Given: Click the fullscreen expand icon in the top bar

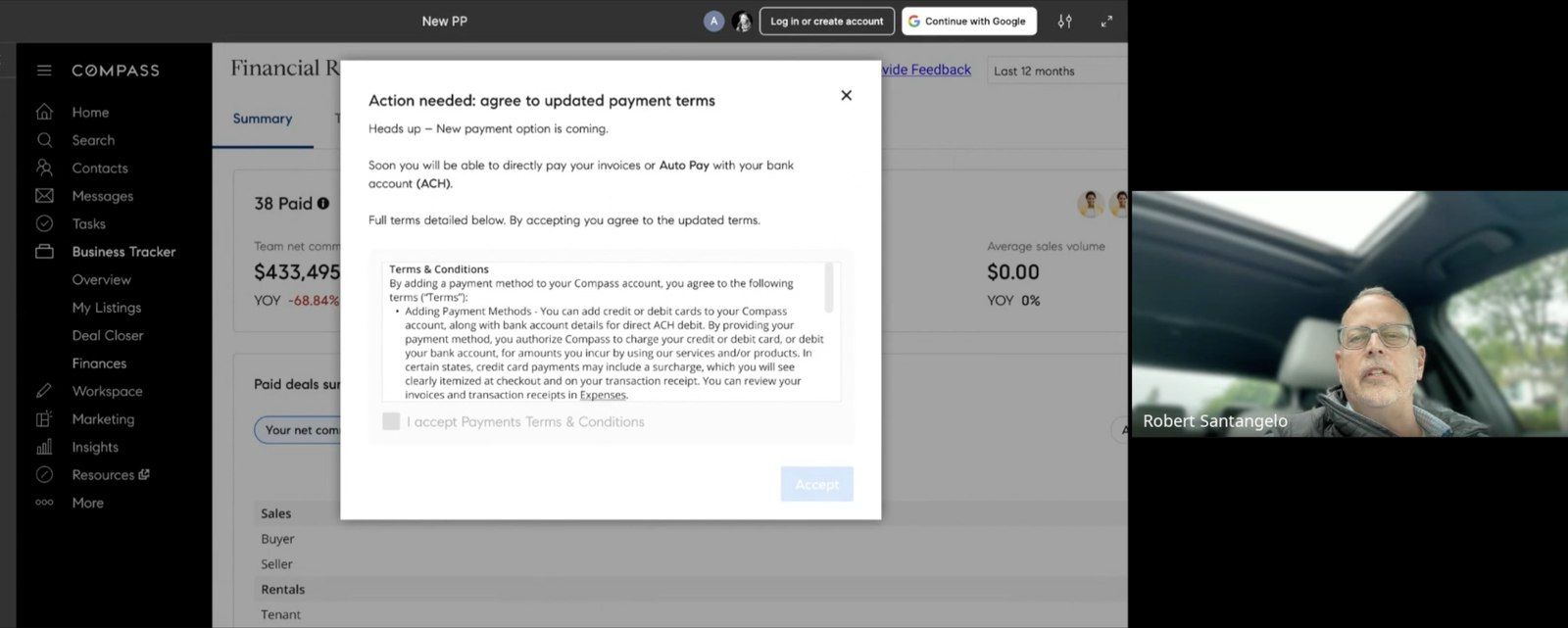Looking at the screenshot, I should [1106, 21].
